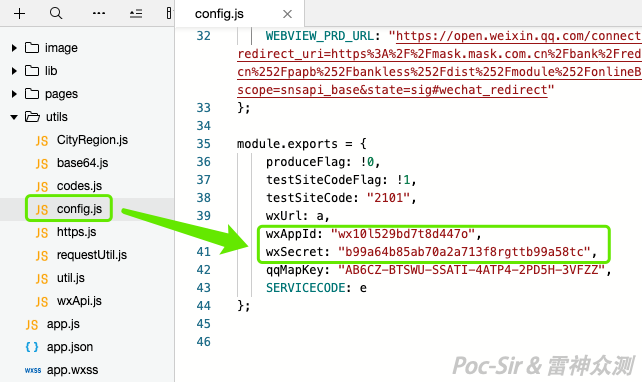Select the image folder icon
This screenshot has height=382, width=642.
[x=32, y=48]
